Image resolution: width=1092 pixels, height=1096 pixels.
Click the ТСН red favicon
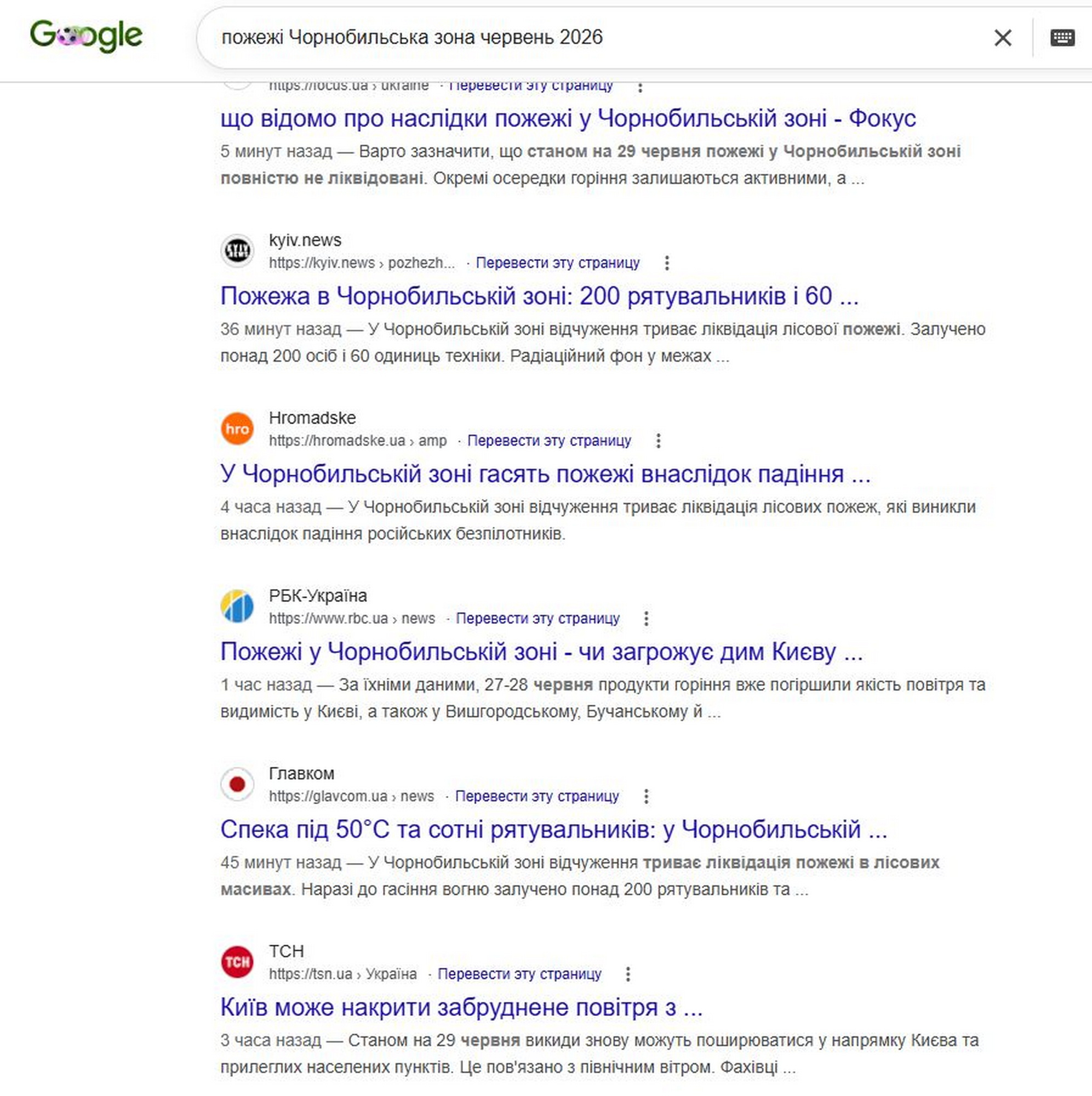pyautogui.click(x=237, y=962)
